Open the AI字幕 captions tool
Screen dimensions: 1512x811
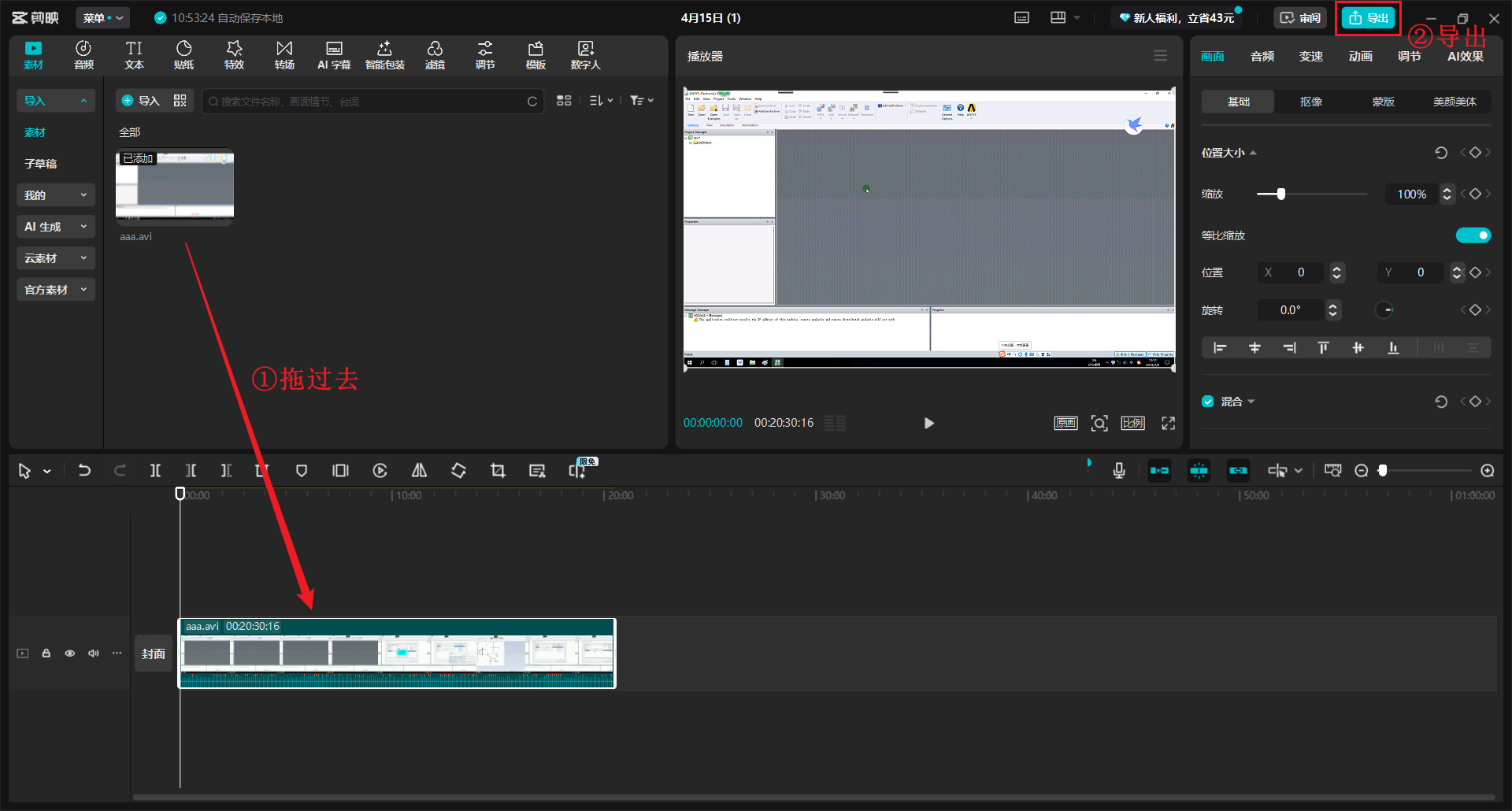point(334,55)
